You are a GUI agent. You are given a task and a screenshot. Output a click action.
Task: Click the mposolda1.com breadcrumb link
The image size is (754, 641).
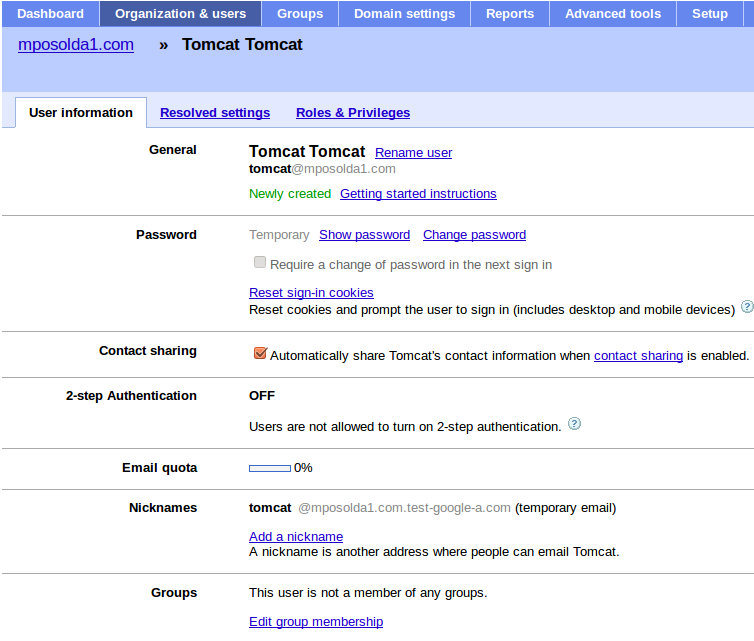point(76,45)
